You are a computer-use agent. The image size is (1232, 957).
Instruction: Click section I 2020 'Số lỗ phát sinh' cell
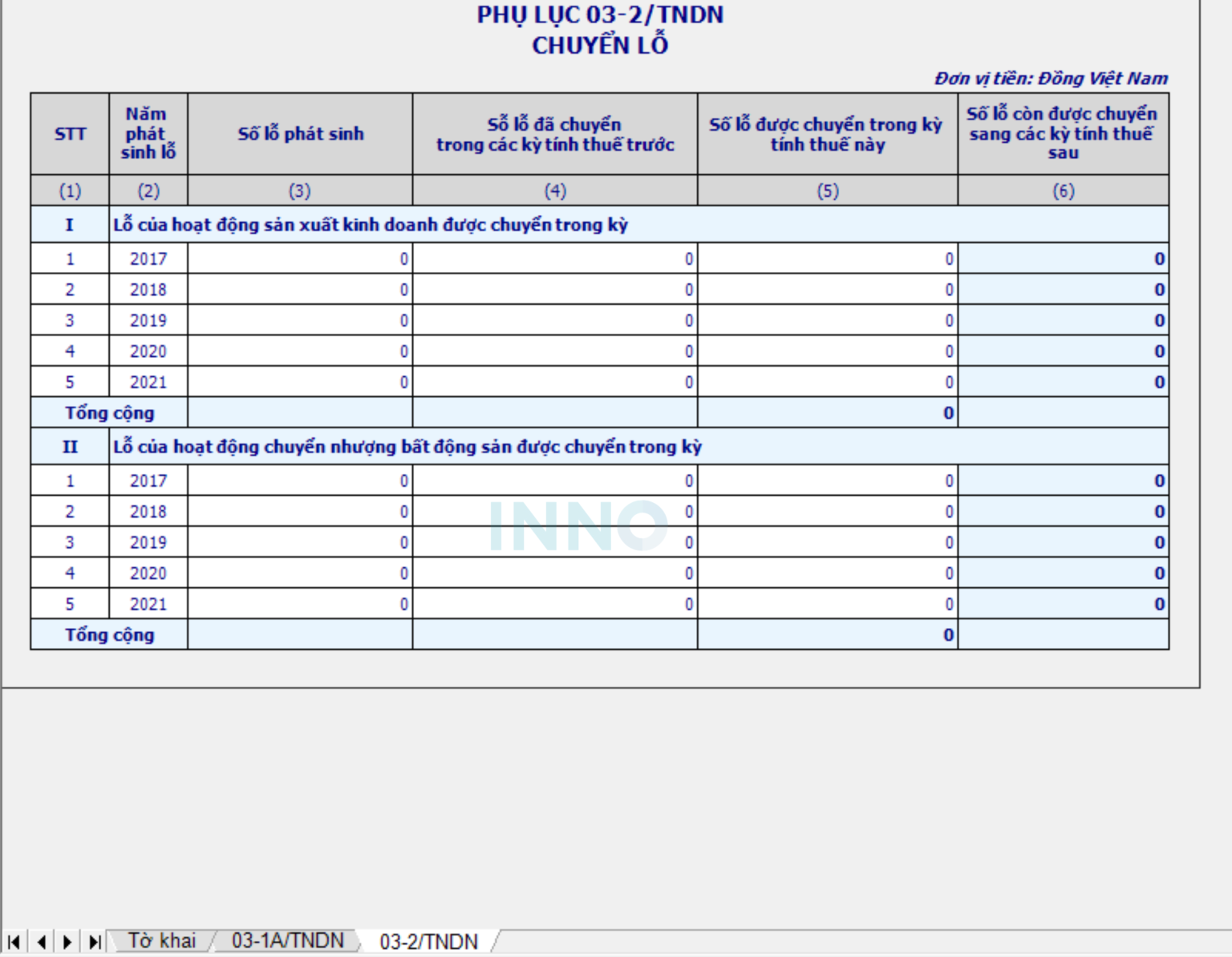tap(300, 351)
